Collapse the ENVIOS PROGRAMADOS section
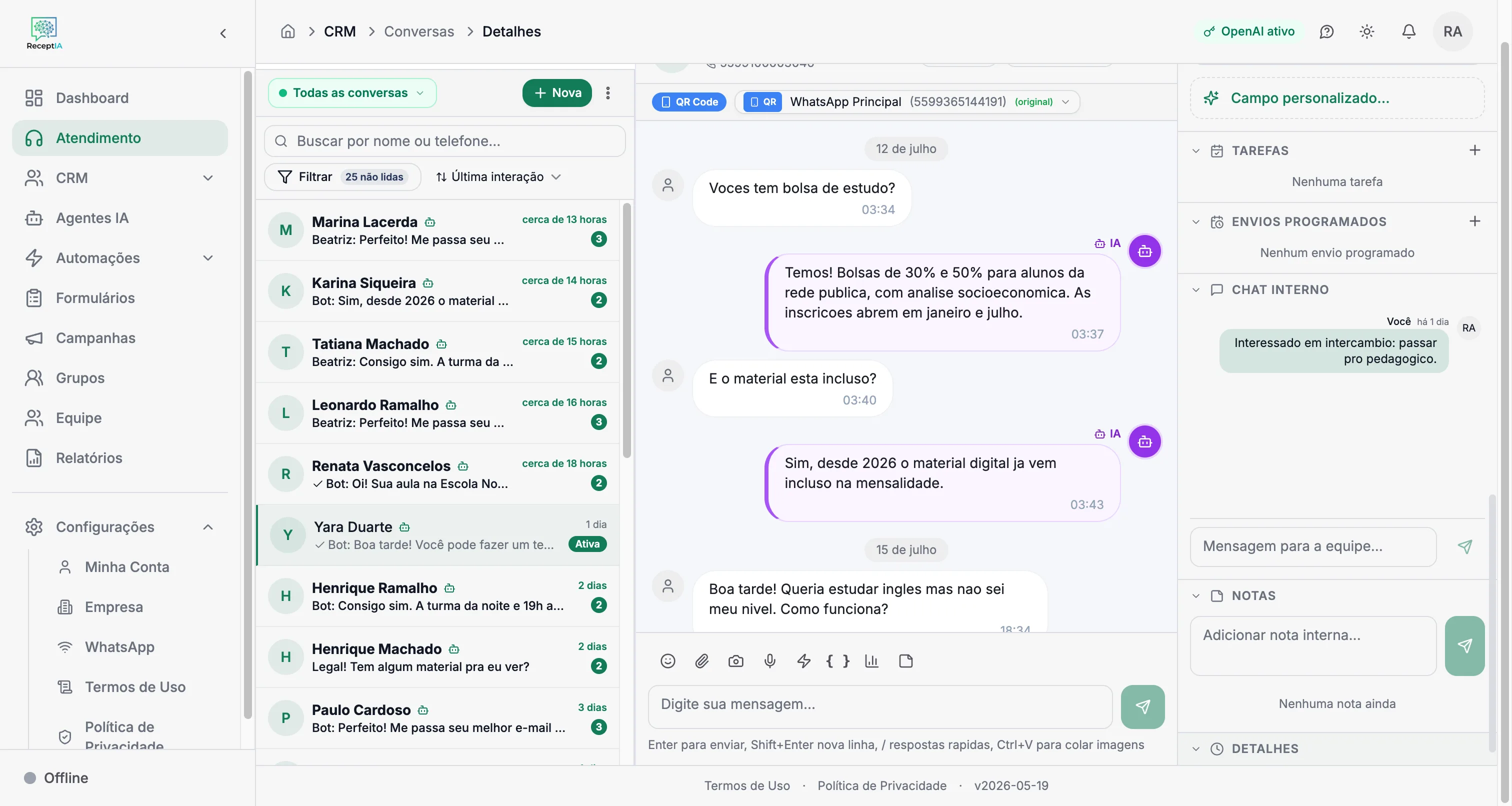1512x806 pixels. 1195,222
